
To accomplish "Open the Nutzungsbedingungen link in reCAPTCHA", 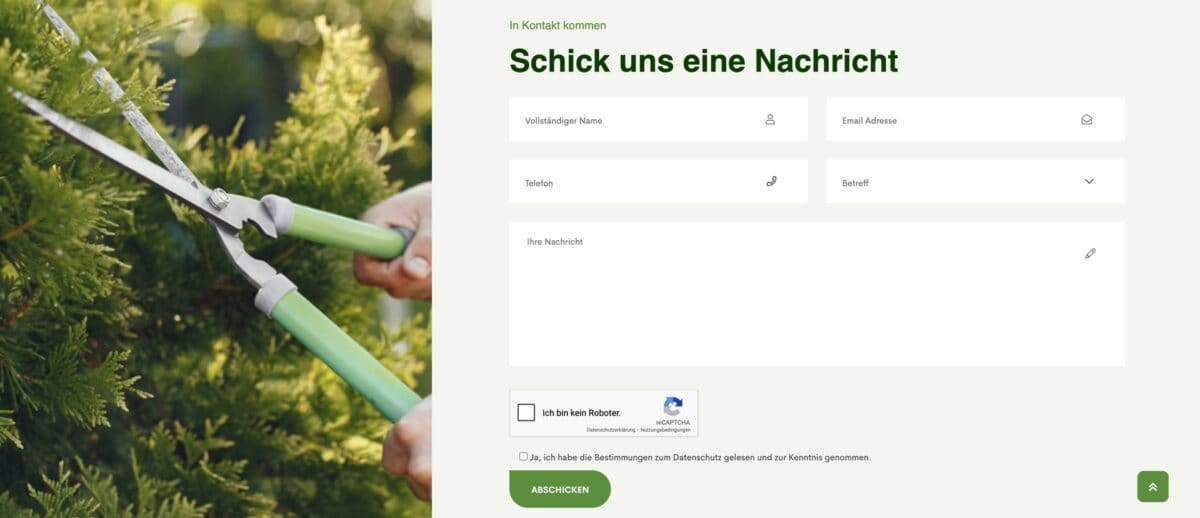I will 666,430.
